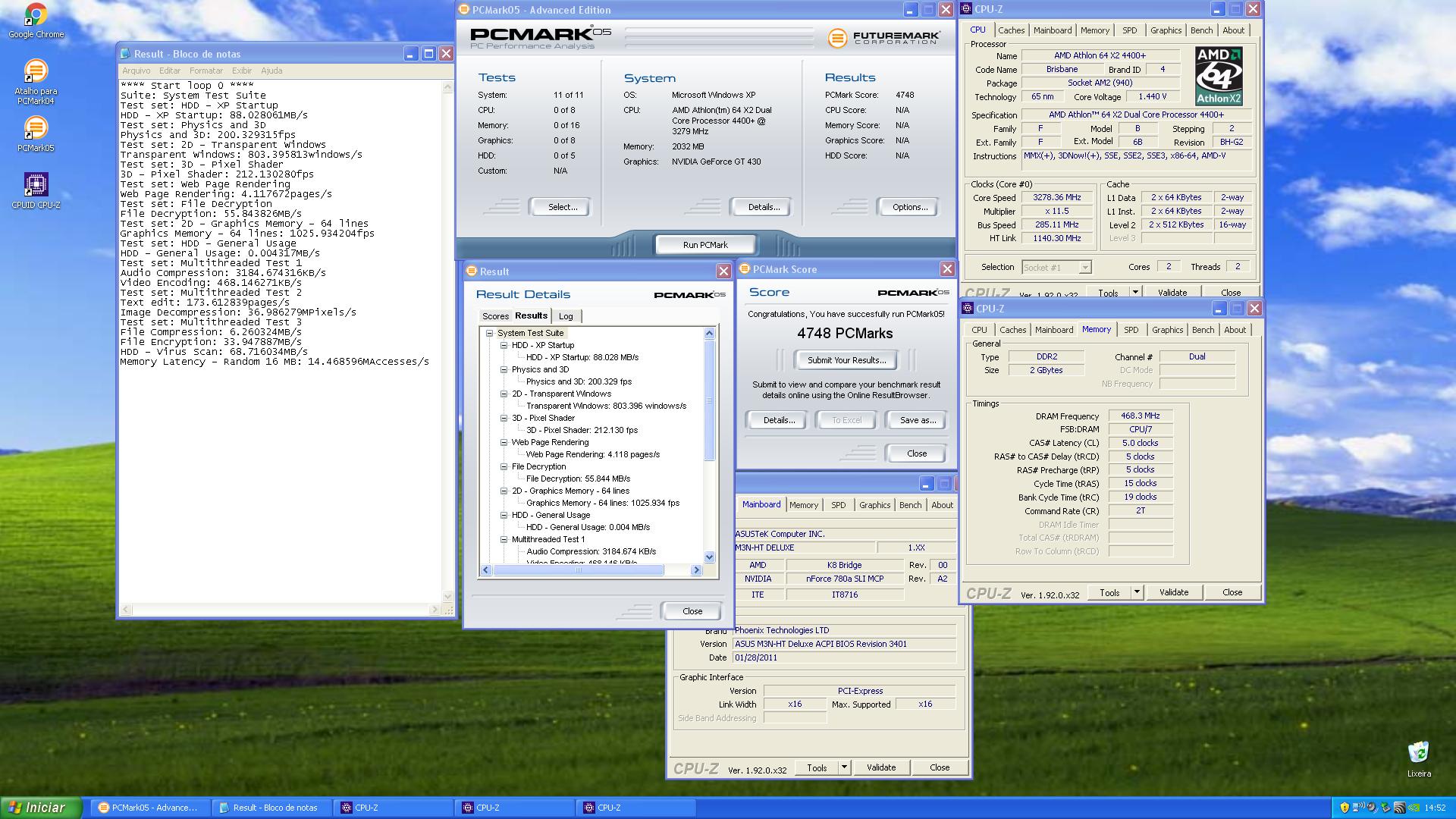Image resolution: width=1456 pixels, height=819 pixels.
Task: Click the Submit Your Results... button
Action: coord(846,360)
